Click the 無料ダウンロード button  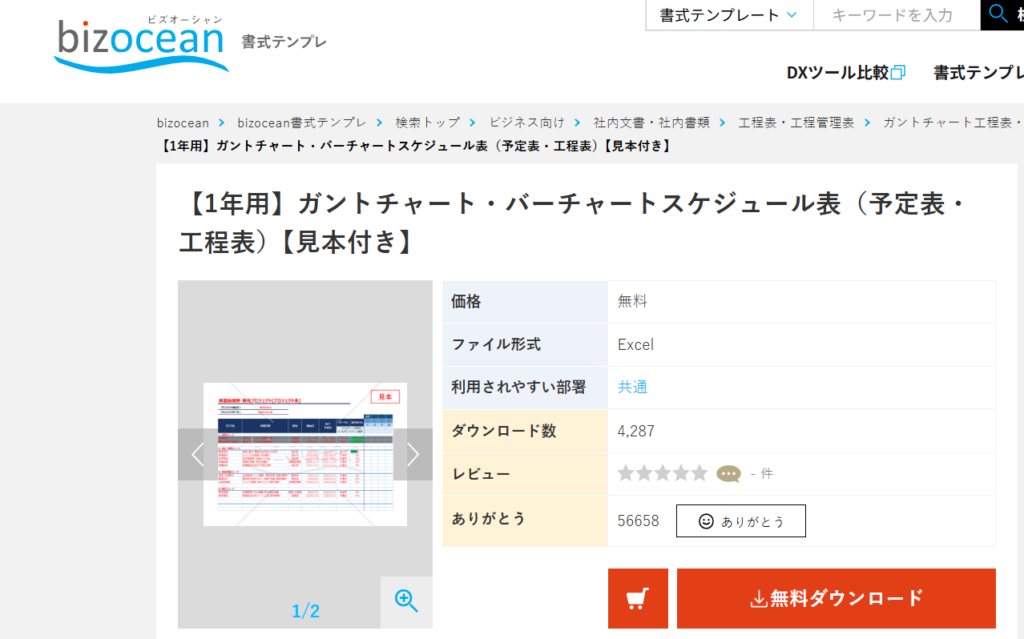pos(836,597)
